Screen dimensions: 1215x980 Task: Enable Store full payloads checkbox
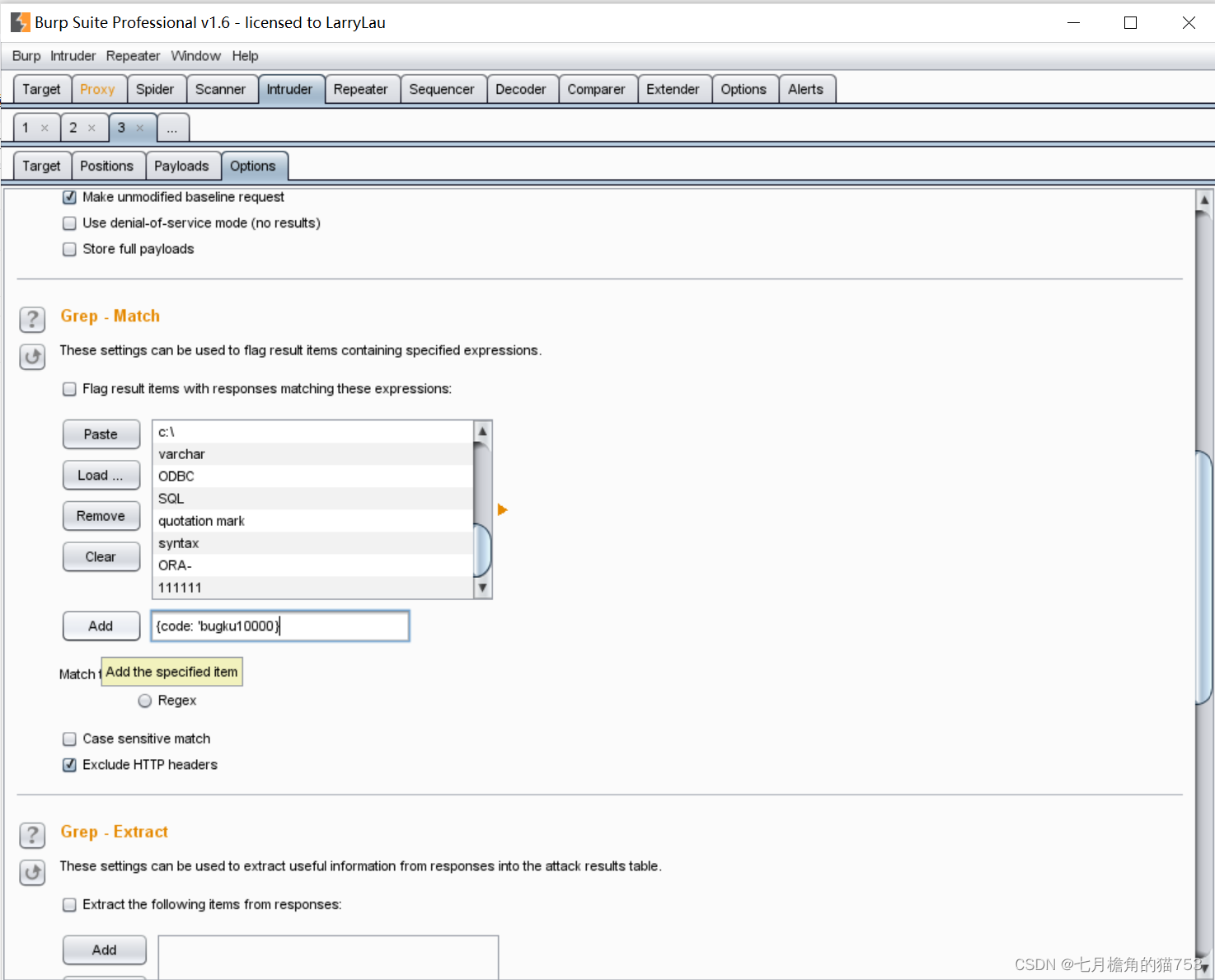pos(70,250)
